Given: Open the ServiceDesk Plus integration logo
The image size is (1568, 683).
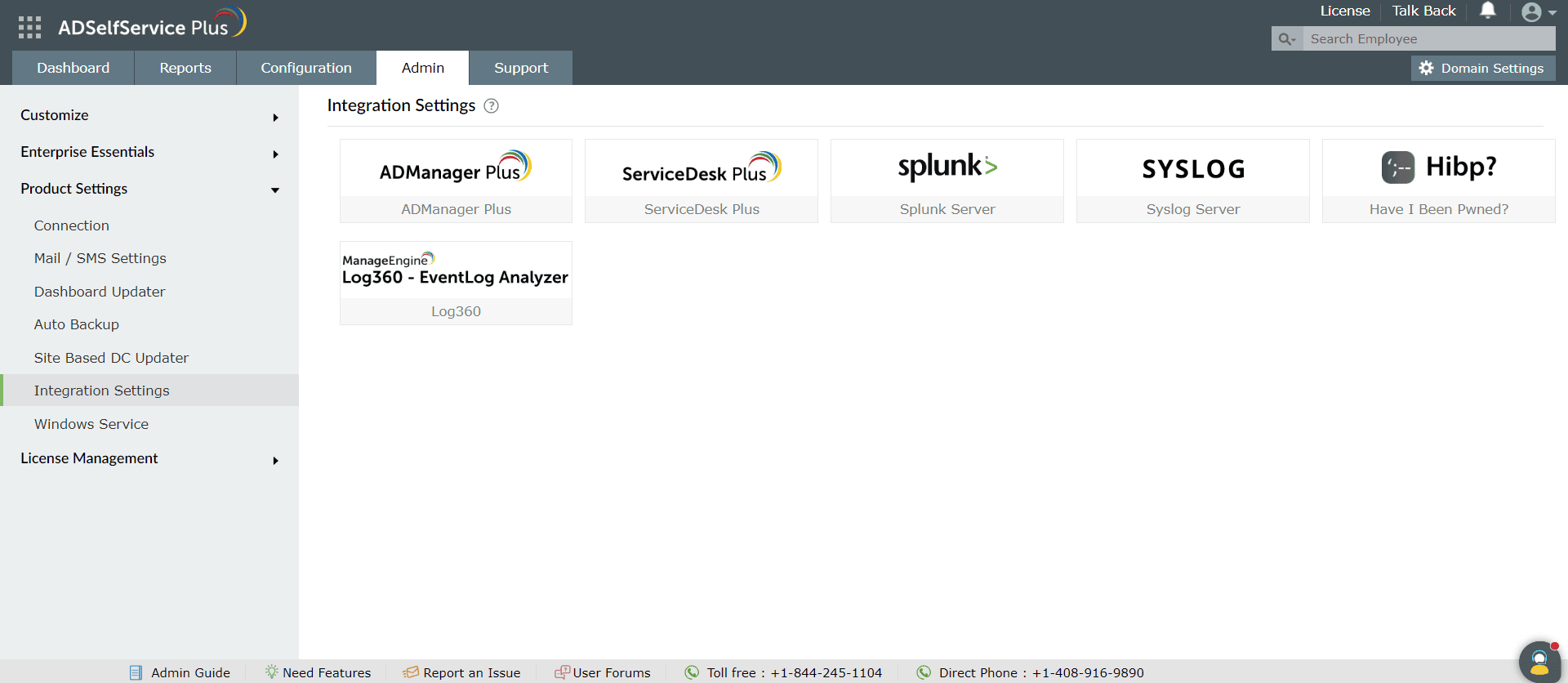Looking at the screenshot, I should point(702,167).
